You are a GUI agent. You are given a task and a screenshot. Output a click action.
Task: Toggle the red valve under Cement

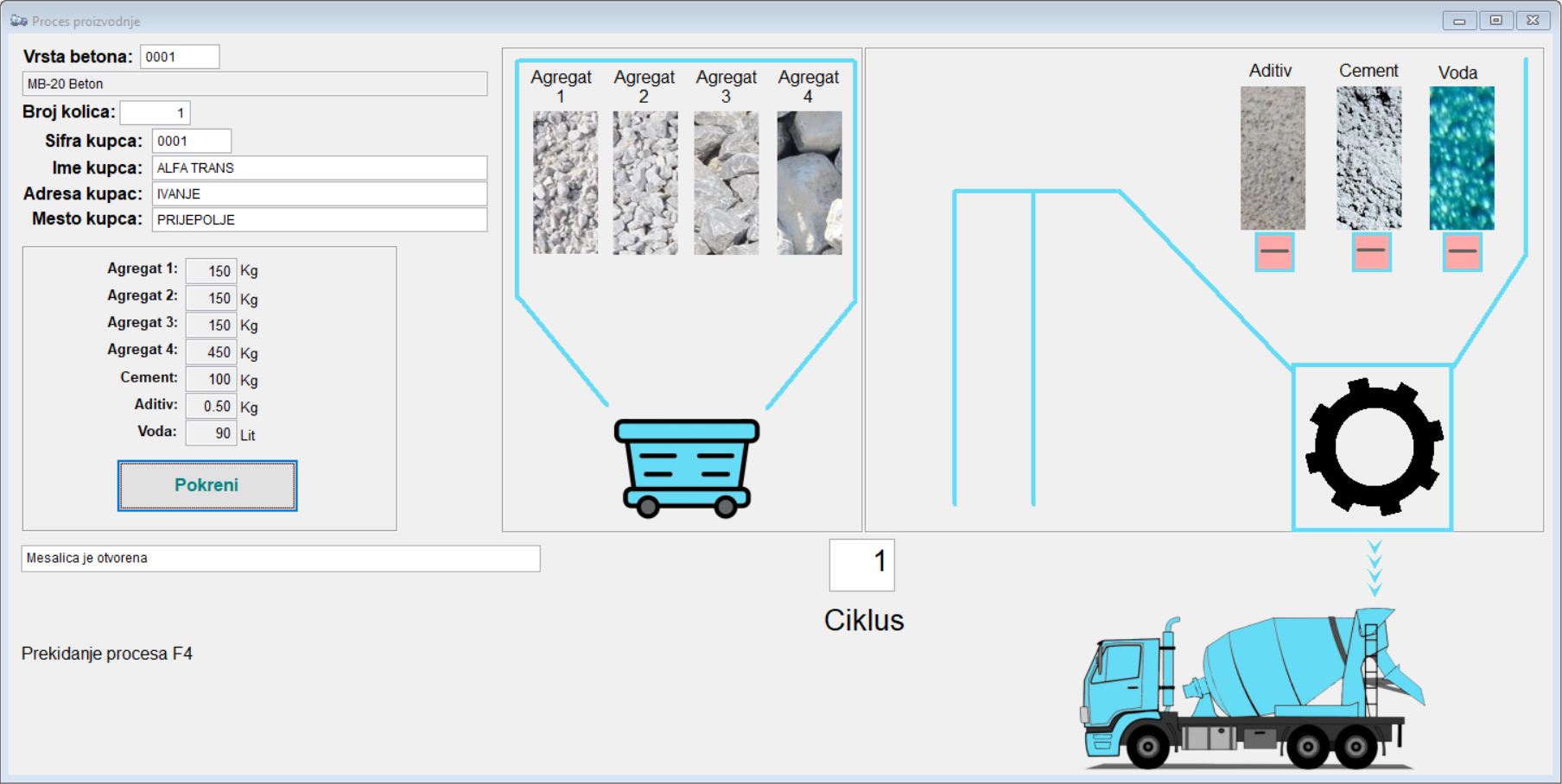pos(1371,252)
